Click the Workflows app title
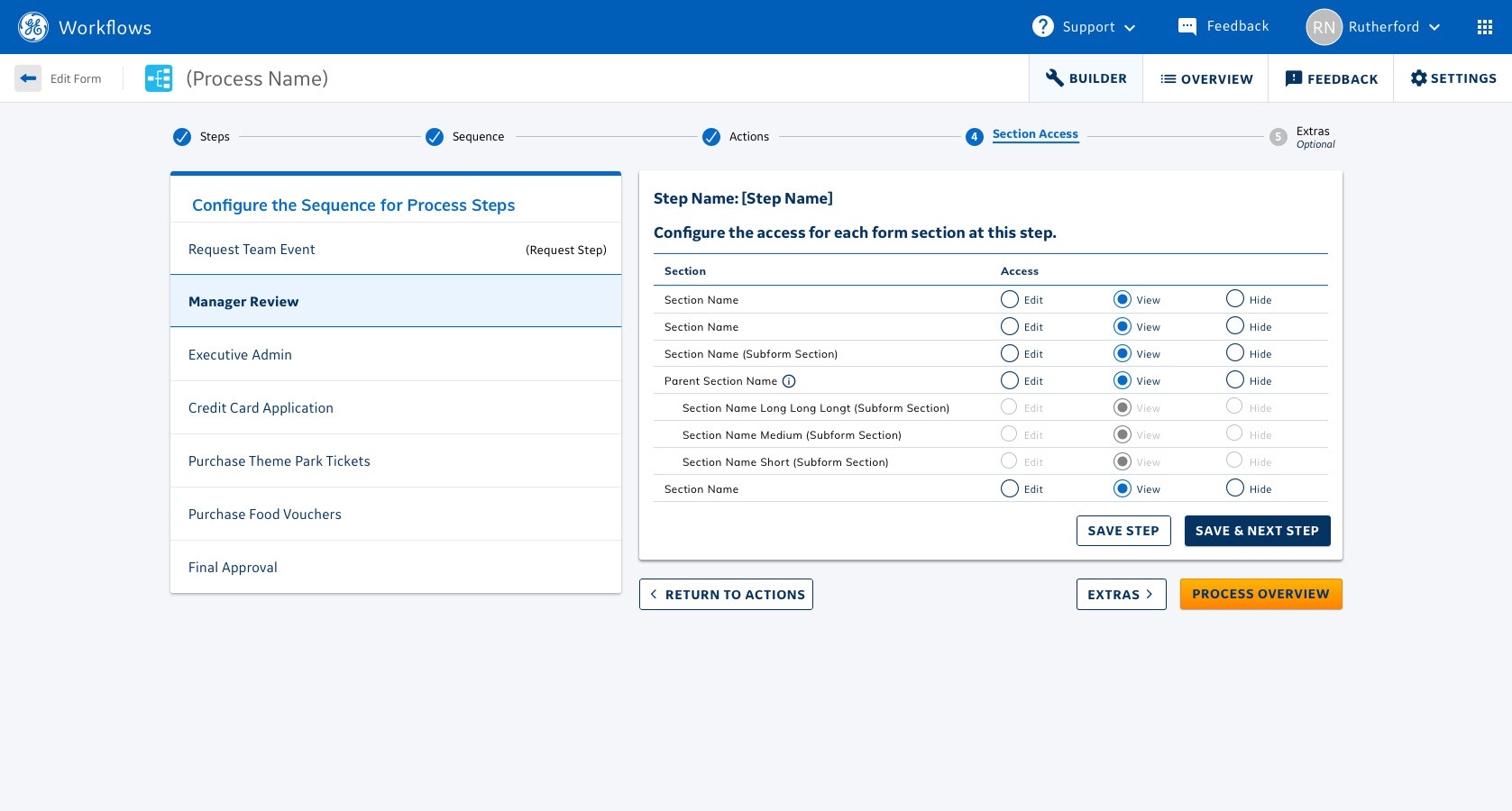The width and height of the screenshot is (1512, 811). click(105, 28)
